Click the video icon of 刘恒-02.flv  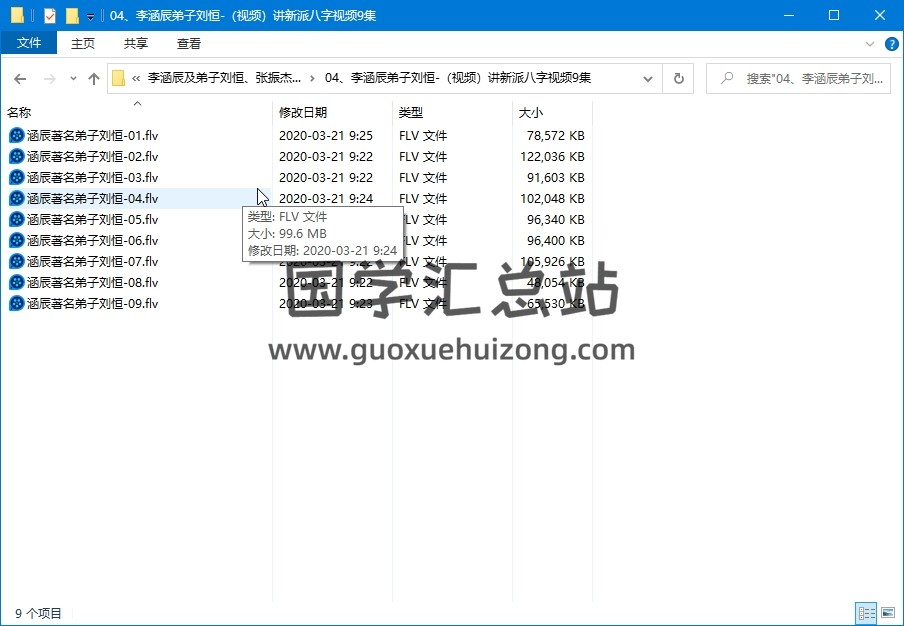point(17,156)
